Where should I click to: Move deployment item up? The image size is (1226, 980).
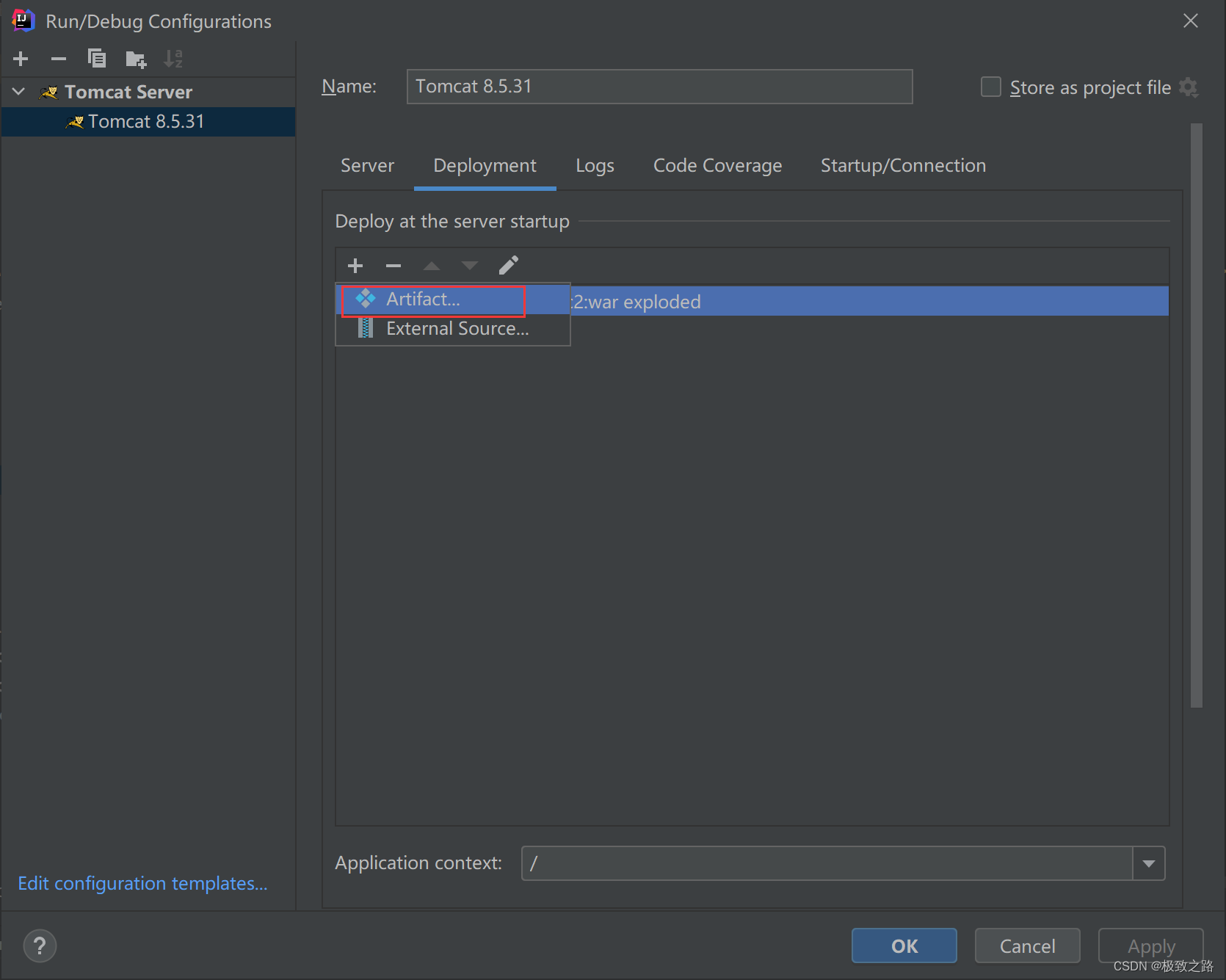point(432,265)
